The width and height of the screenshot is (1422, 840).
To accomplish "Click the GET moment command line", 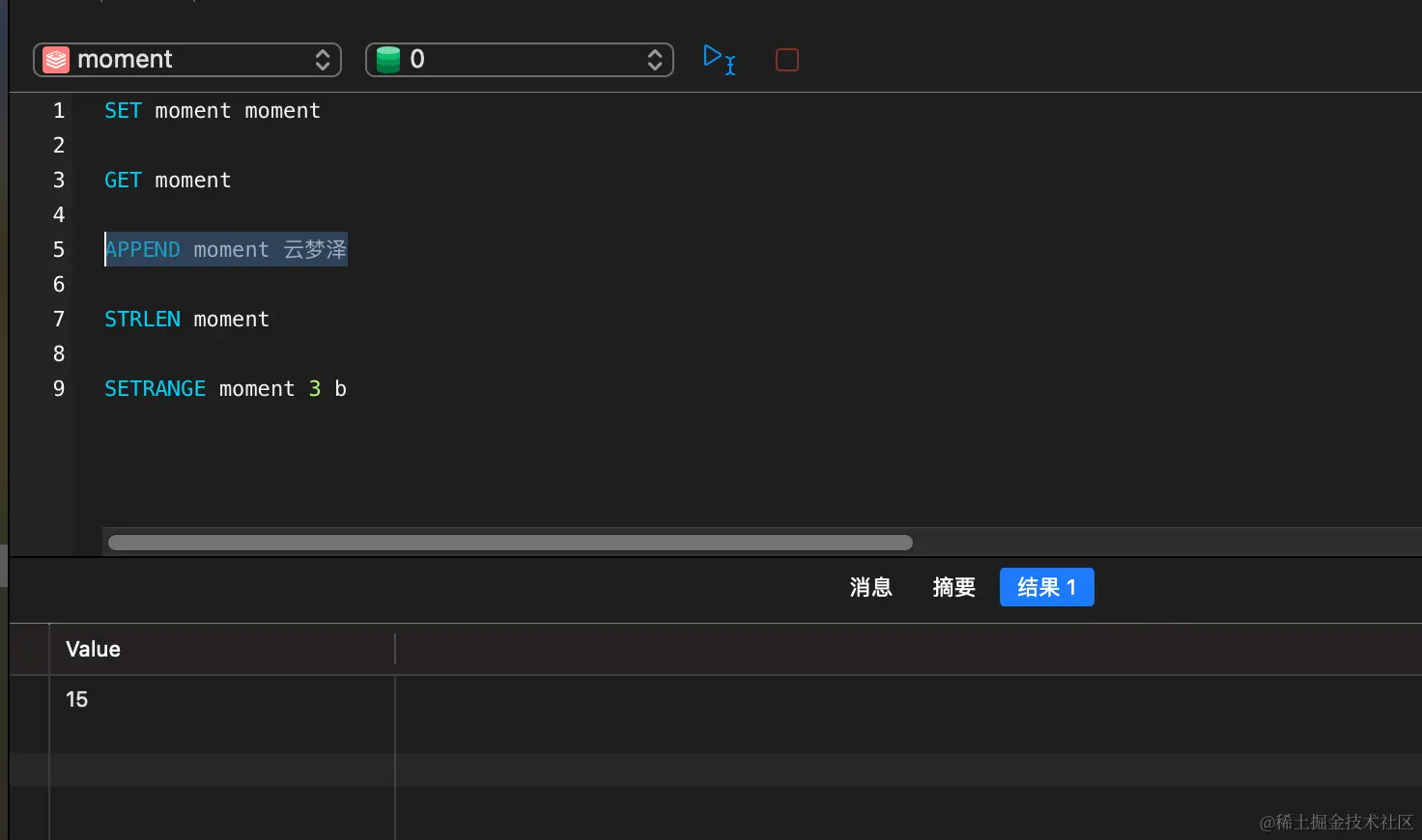I will point(168,181).
